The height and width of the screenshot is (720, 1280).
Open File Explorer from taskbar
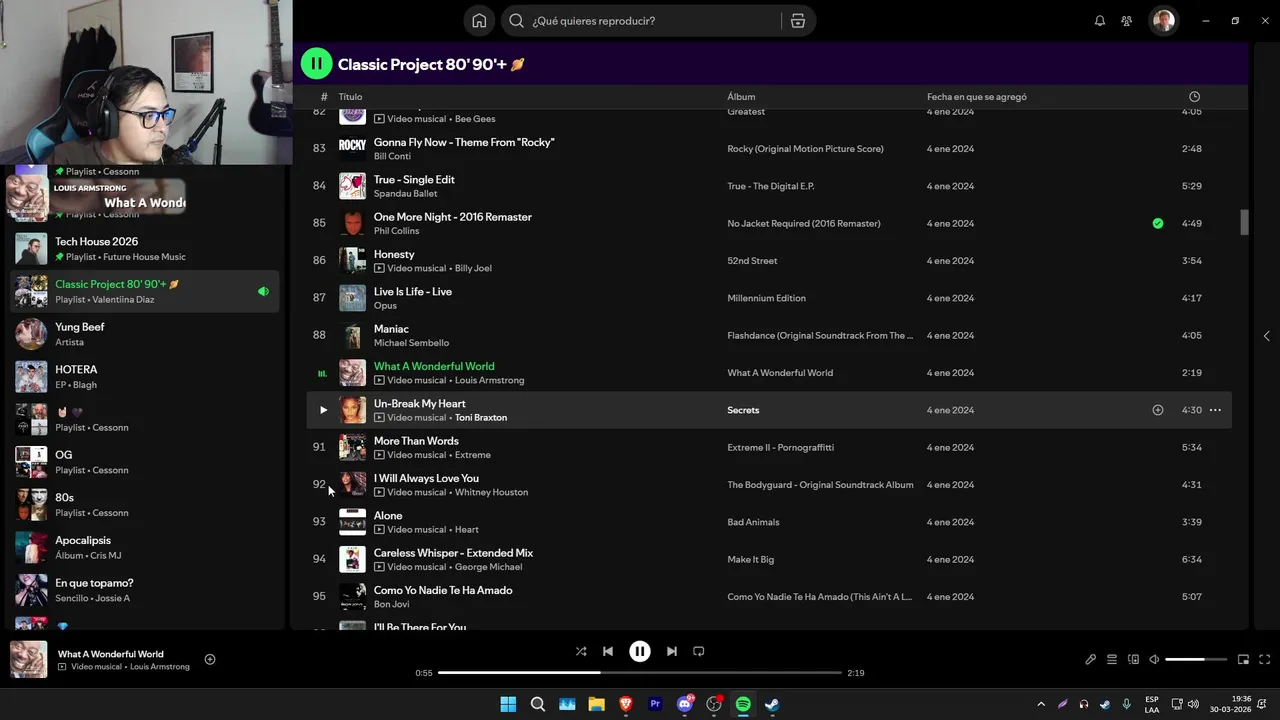(x=597, y=704)
